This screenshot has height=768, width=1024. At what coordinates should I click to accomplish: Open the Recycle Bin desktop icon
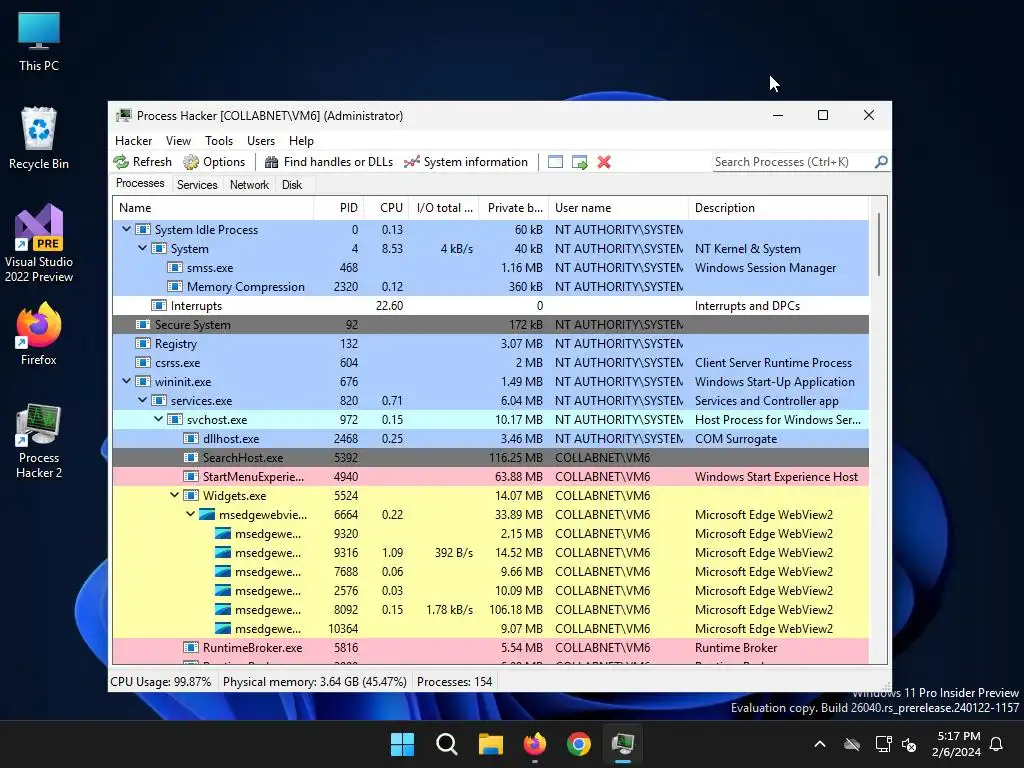pos(39,138)
